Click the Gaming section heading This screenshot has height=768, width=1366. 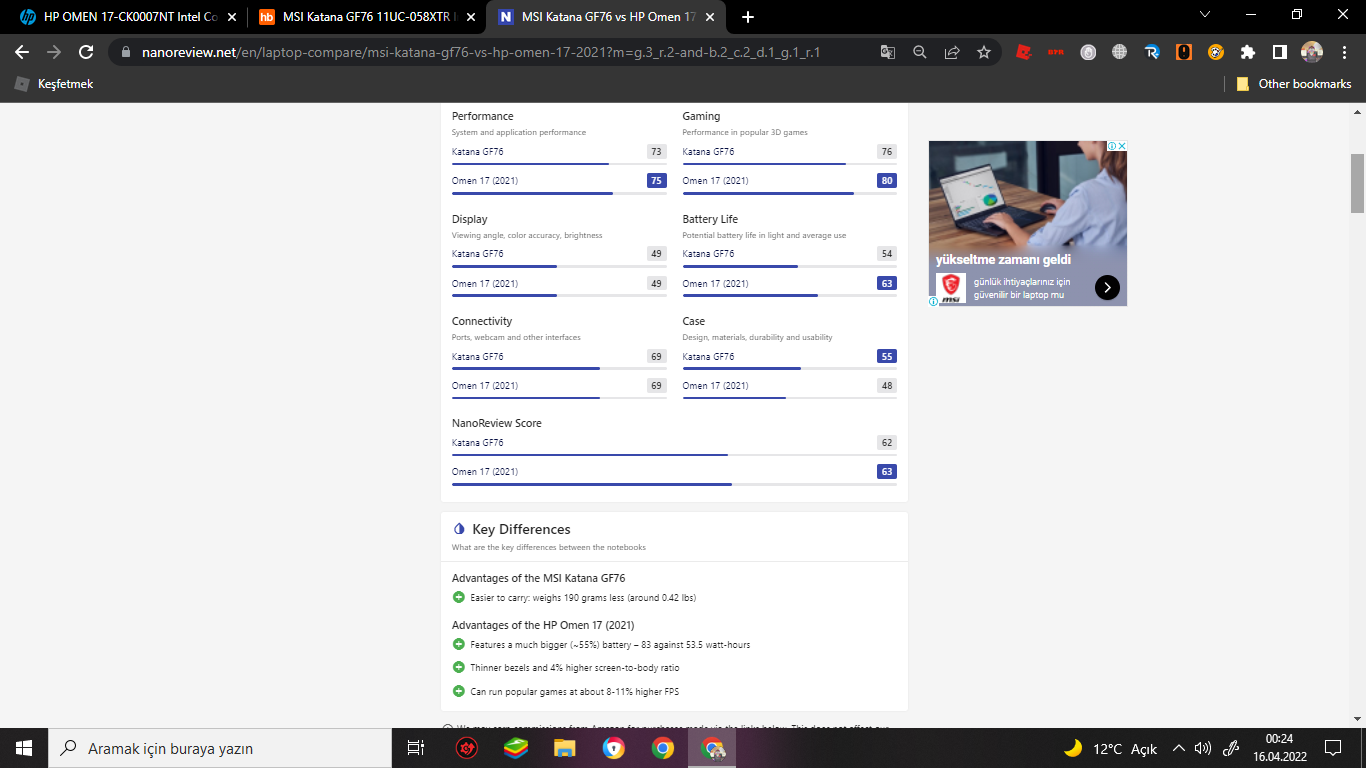tap(702, 116)
